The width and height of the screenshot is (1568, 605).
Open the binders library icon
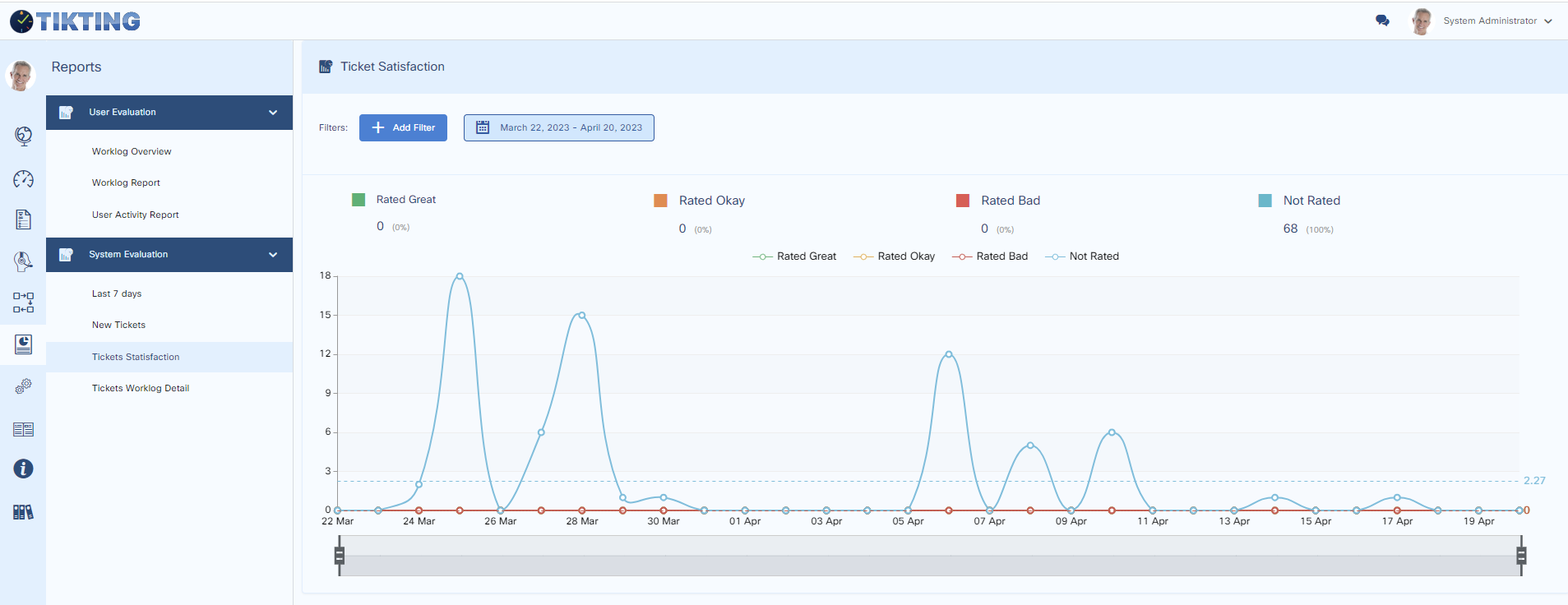(x=23, y=512)
